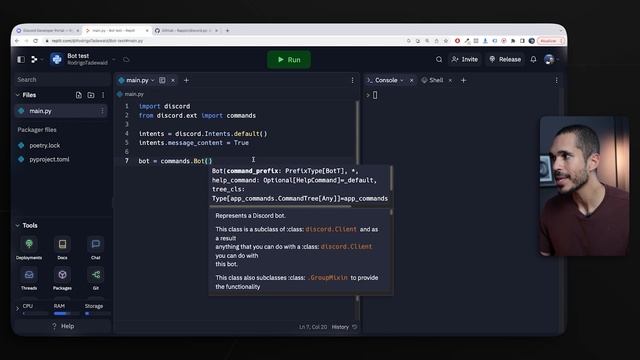The width and height of the screenshot is (640, 360).
Task: Create a new file with the file icon
Action: coord(78,95)
